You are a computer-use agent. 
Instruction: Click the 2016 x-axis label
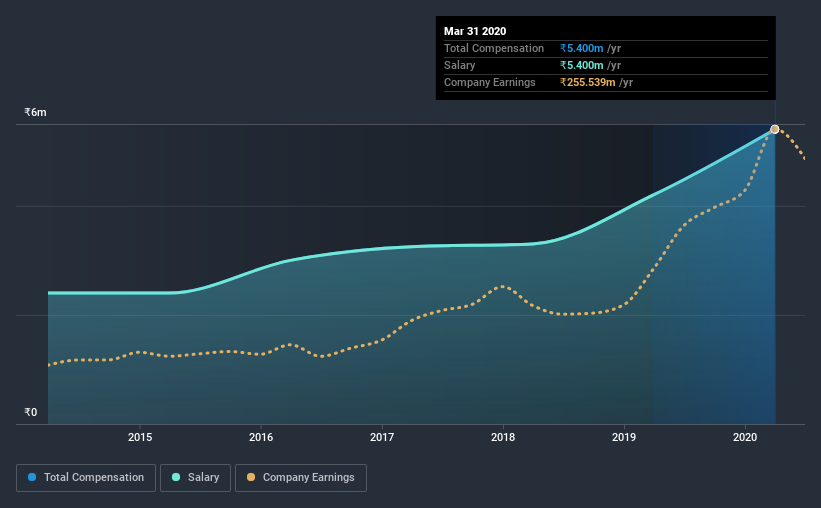(x=261, y=437)
